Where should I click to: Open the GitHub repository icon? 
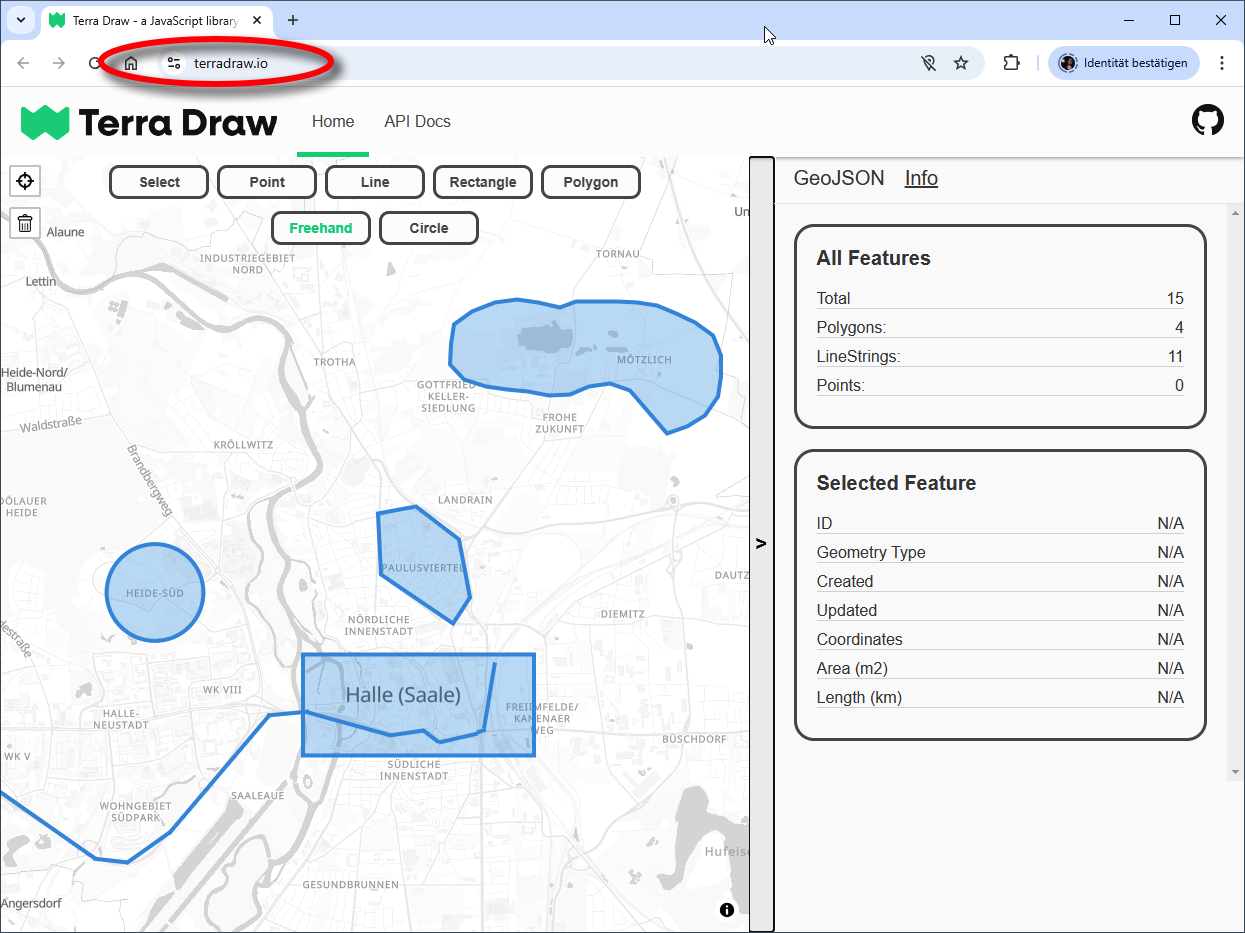[x=1208, y=120]
